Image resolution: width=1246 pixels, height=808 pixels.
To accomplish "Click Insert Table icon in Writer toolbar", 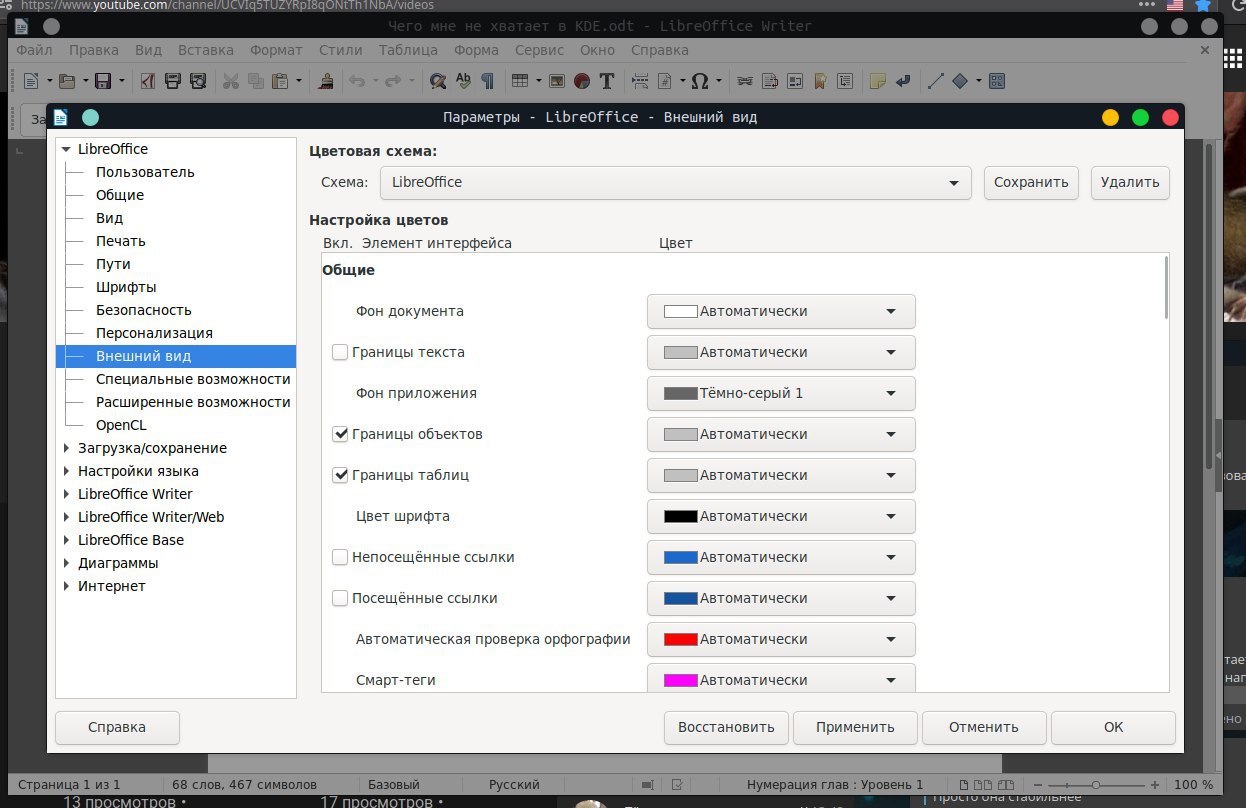I will coord(519,81).
